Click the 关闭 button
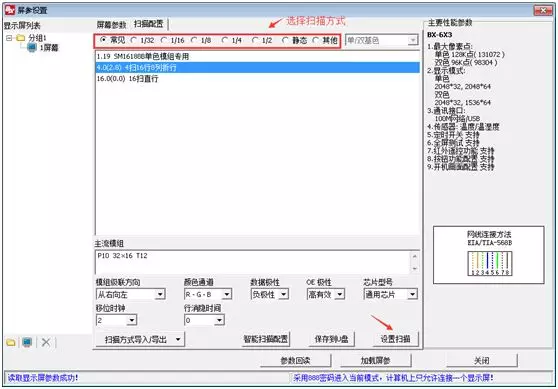 [x=481, y=361]
